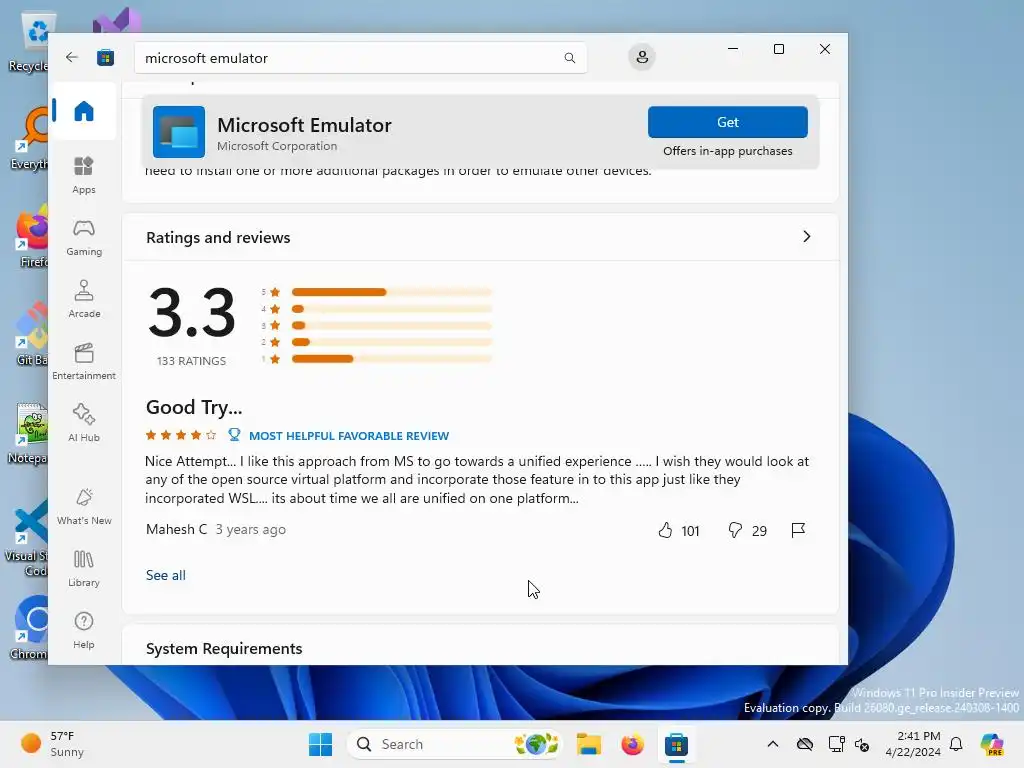The image size is (1024, 768).
Task: Click the search magnifier icon in Store
Action: click(569, 58)
